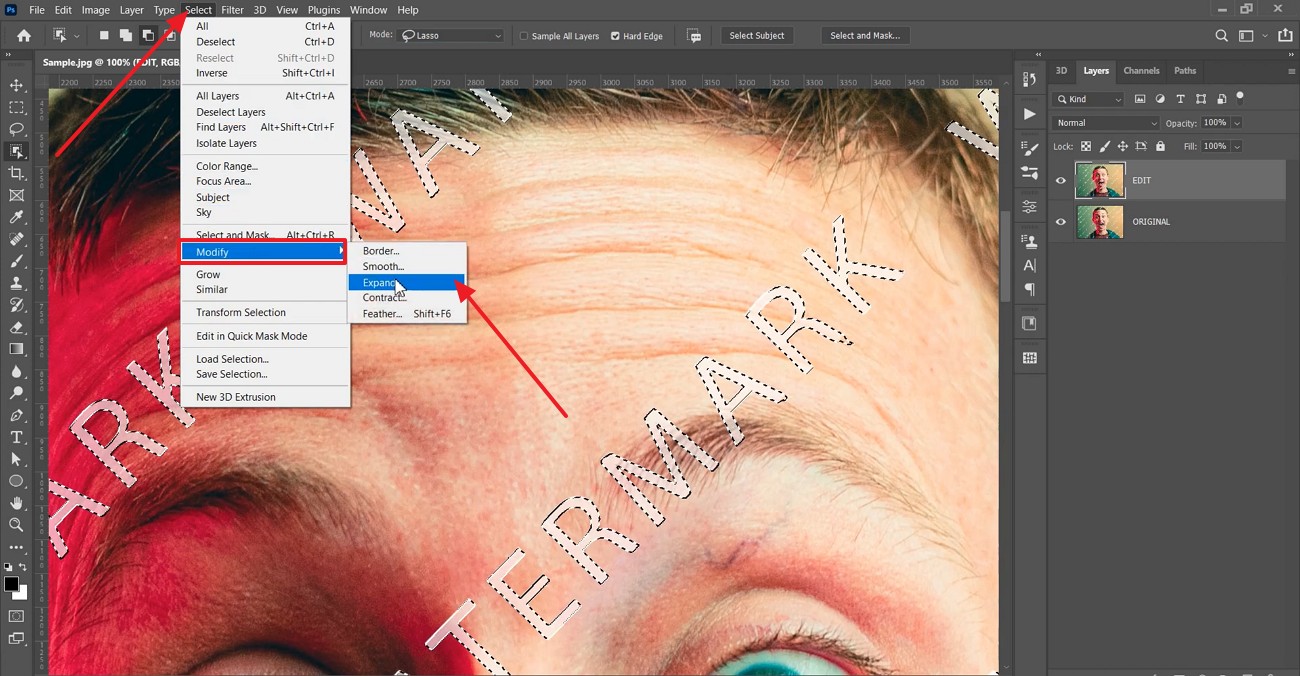Screen dimensions: 1300x676
Task: Choose Feather in Modify submenu
Action: coord(407,314)
